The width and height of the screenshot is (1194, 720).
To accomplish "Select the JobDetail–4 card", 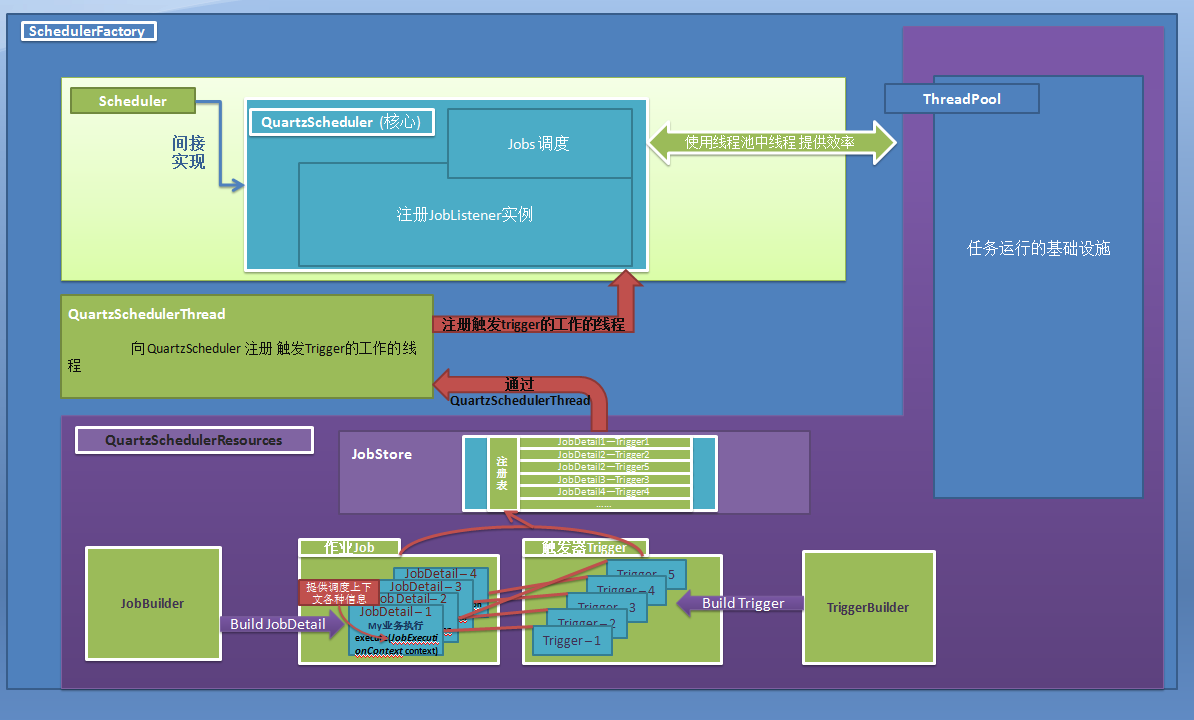I will click(441, 574).
